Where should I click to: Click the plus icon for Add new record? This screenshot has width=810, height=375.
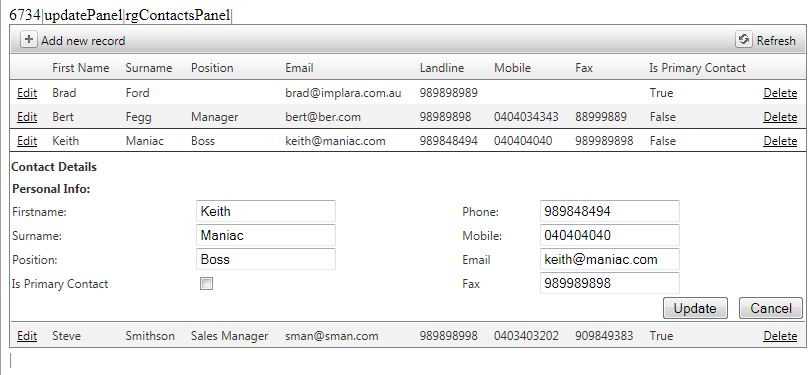click(x=28, y=40)
